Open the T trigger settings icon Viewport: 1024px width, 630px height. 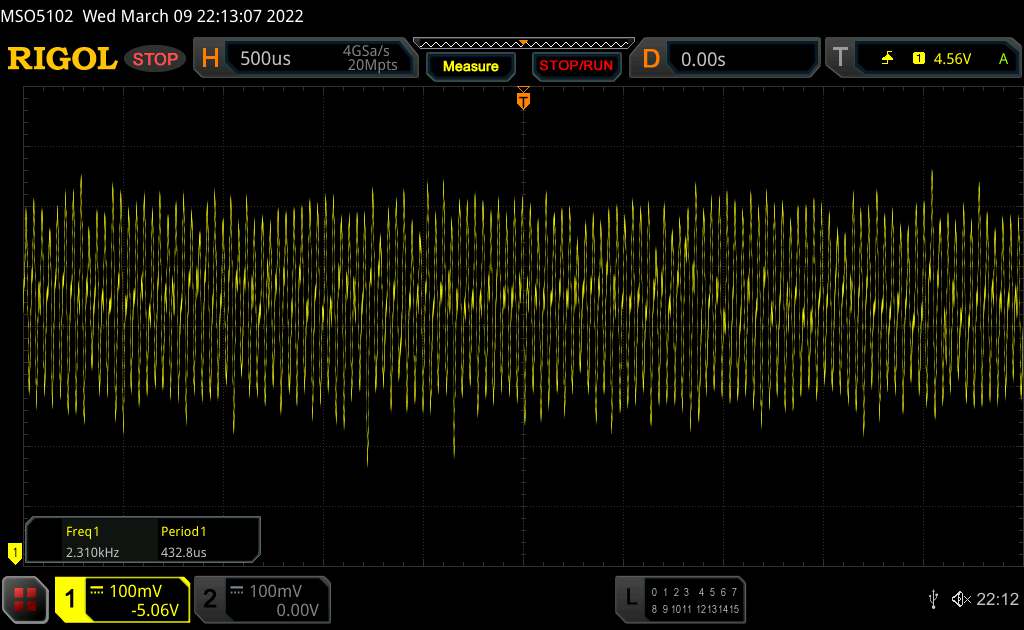click(x=839, y=59)
